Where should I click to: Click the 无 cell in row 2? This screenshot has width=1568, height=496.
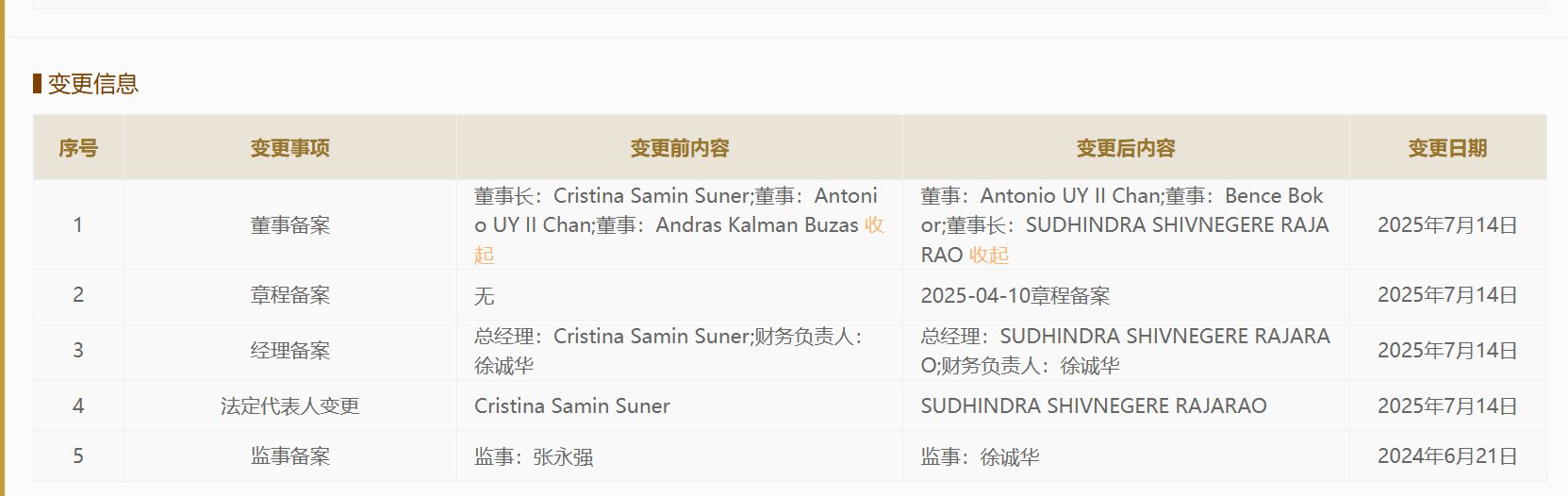(485, 296)
